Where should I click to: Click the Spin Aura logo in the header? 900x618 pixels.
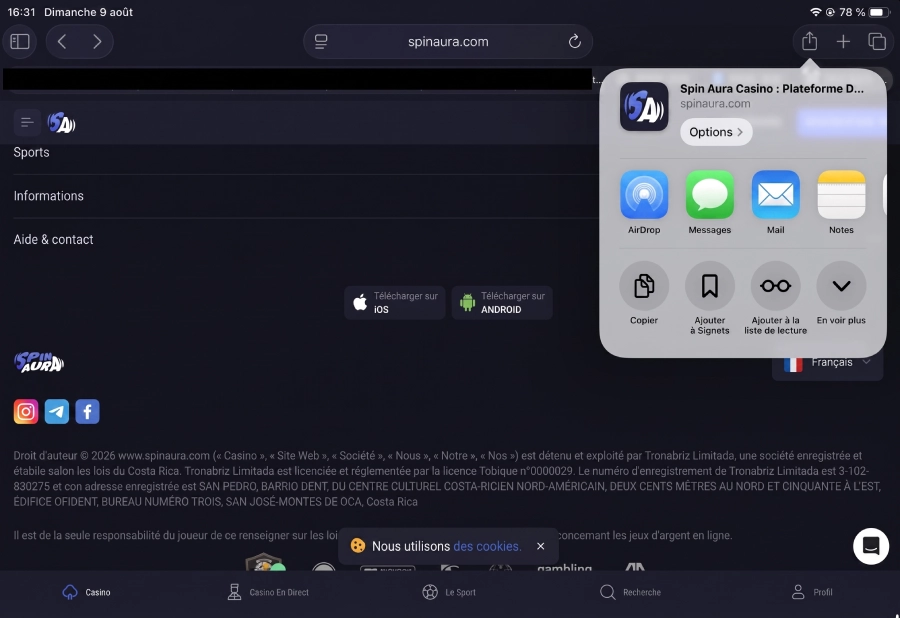pos(61,123)
